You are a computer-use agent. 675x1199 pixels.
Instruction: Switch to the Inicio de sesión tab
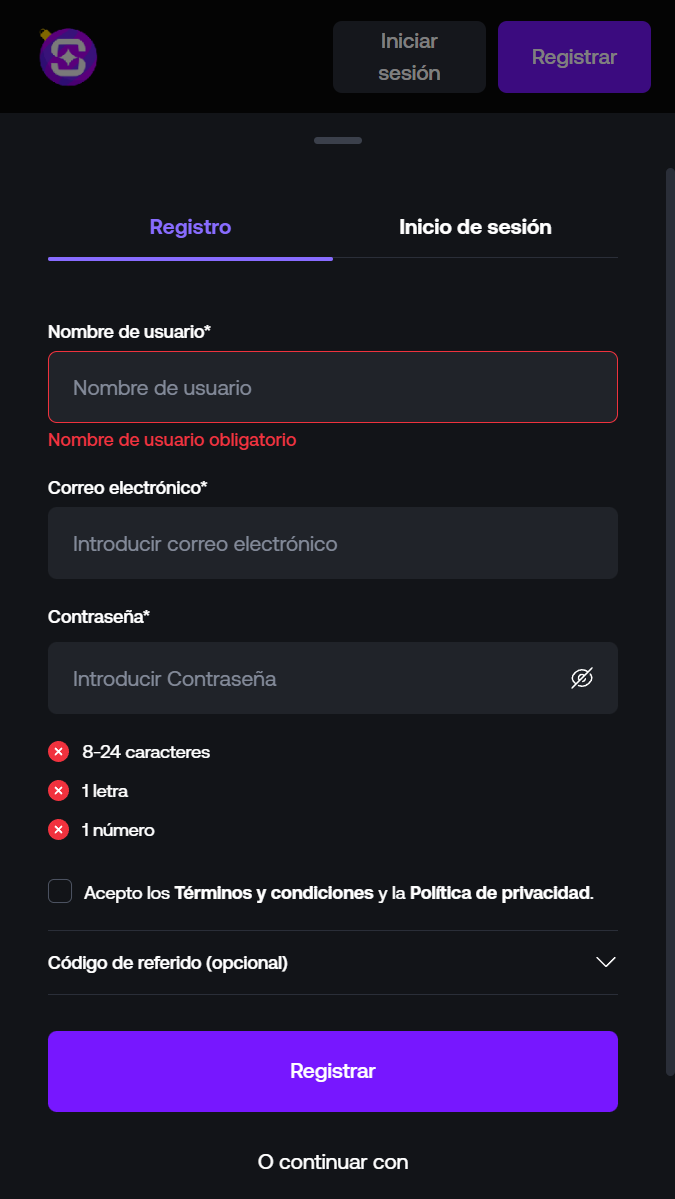(475, 227)
